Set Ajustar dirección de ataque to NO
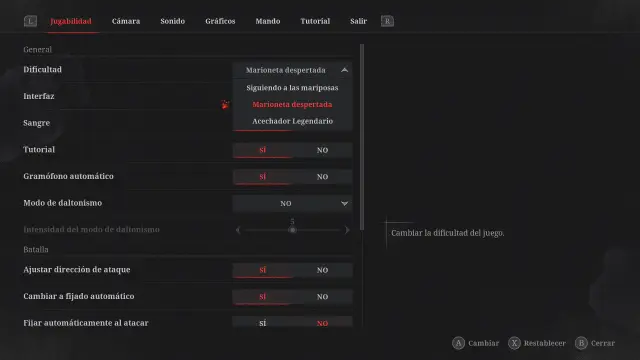This screenshot has width=640, height=360. 322,270
